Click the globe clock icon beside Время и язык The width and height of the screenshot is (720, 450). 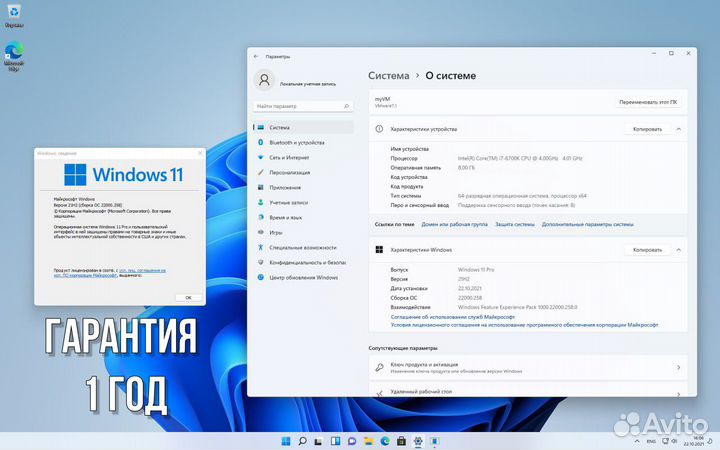tap(260, 217)
